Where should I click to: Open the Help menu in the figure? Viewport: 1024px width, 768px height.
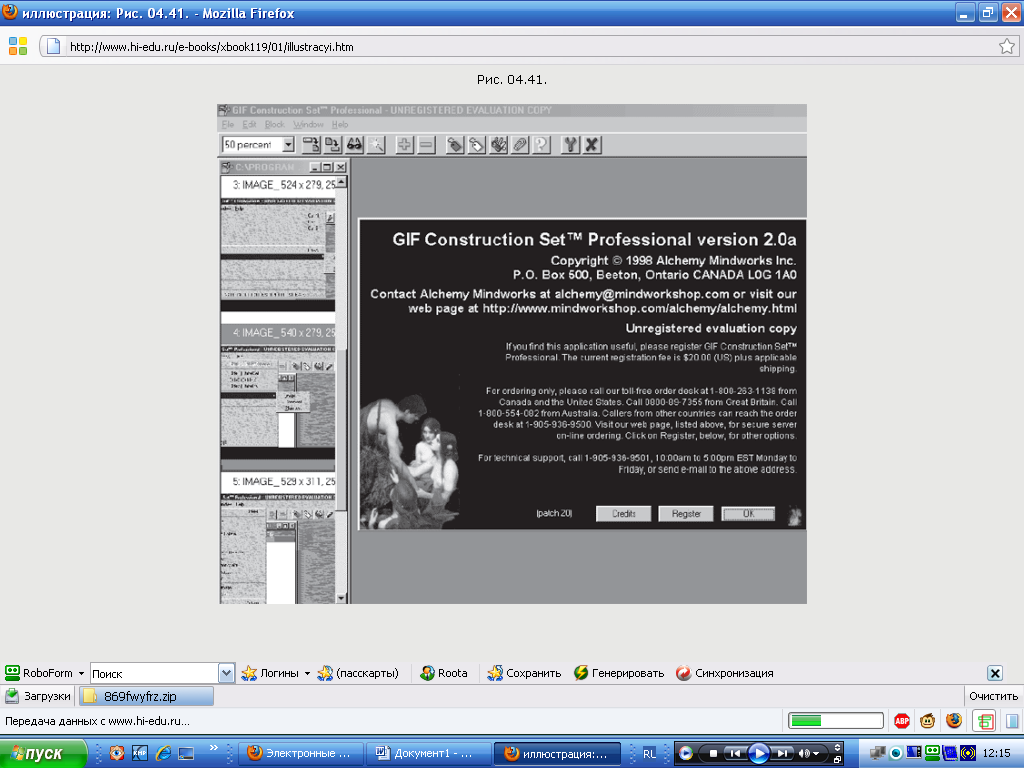coord(340,124)
